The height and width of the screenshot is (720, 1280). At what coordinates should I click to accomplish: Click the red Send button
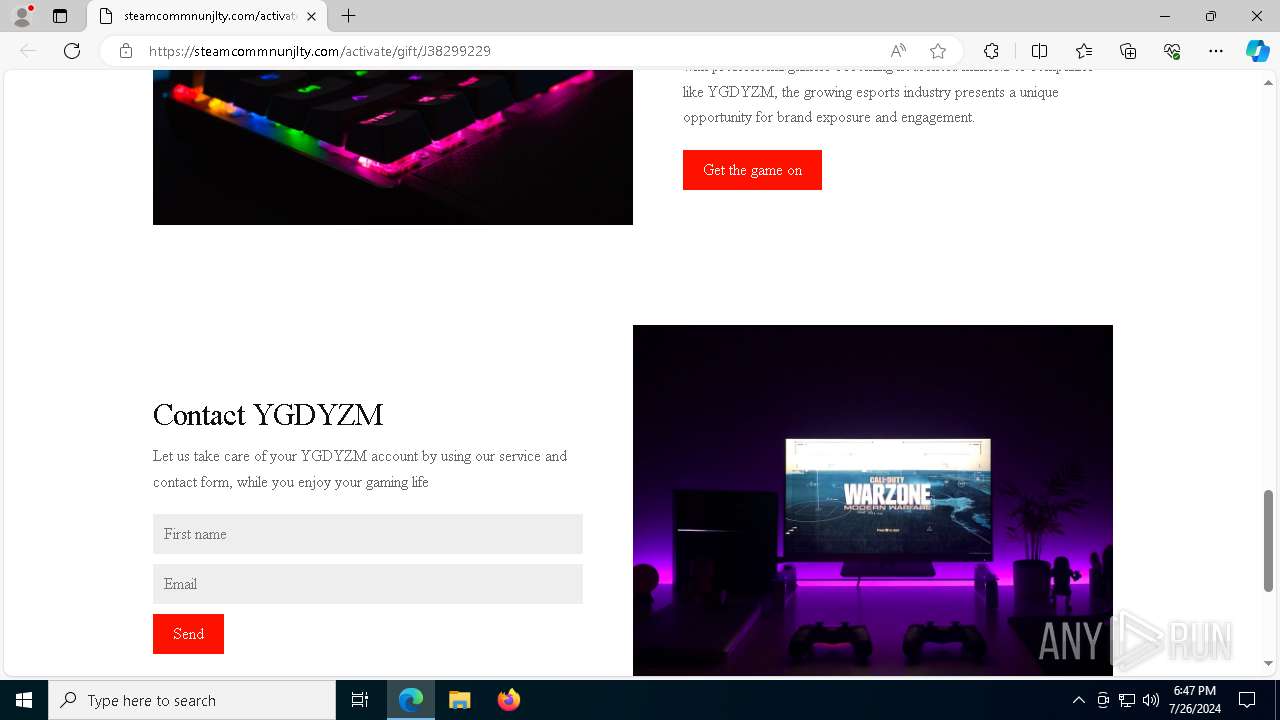click(x=188, y=634)
